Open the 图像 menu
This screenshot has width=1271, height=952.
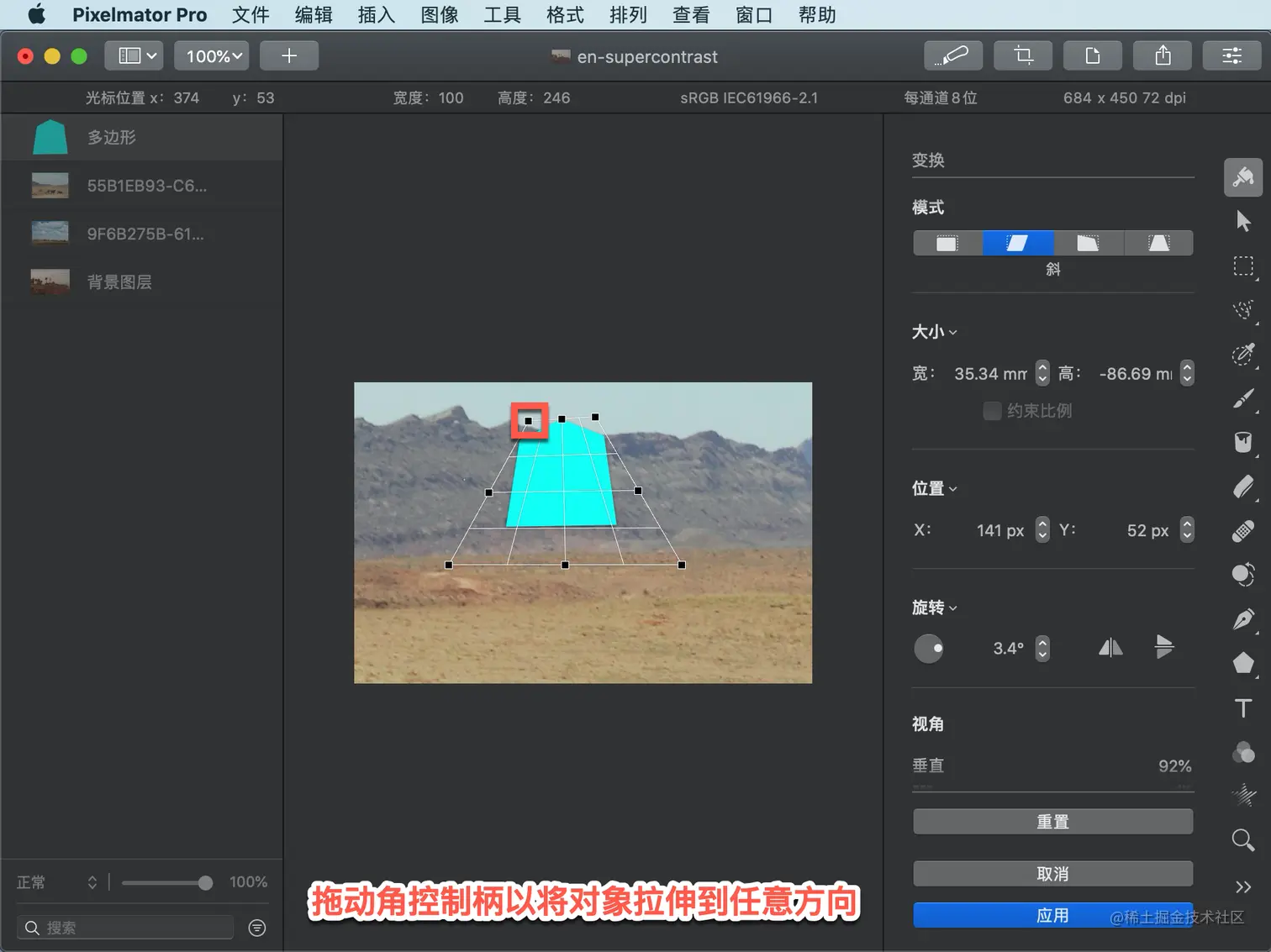pyautogui.click(x=440, y=14)
